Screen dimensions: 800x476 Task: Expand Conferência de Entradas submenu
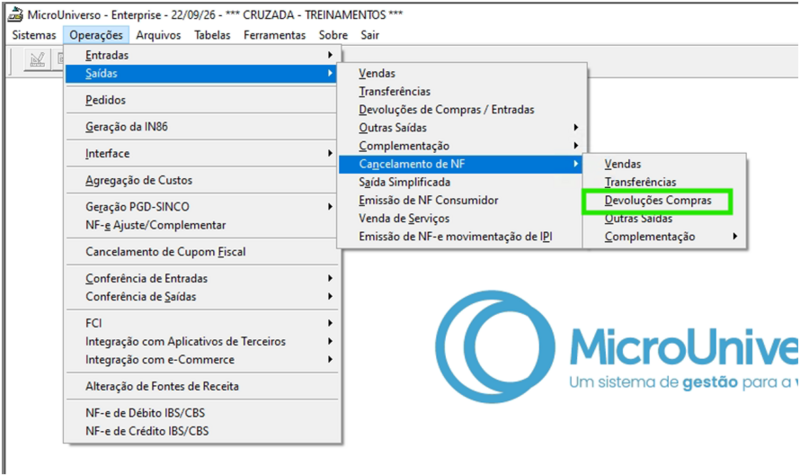pos(202,279)
